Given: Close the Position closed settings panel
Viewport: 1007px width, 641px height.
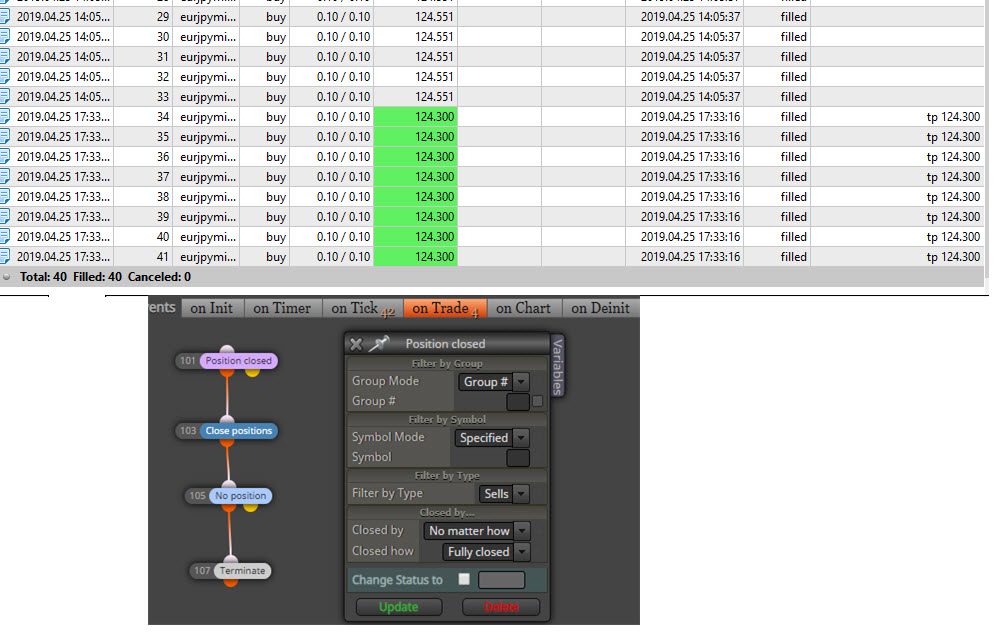Looking at the screenshot, I should (x=356, y=344).
